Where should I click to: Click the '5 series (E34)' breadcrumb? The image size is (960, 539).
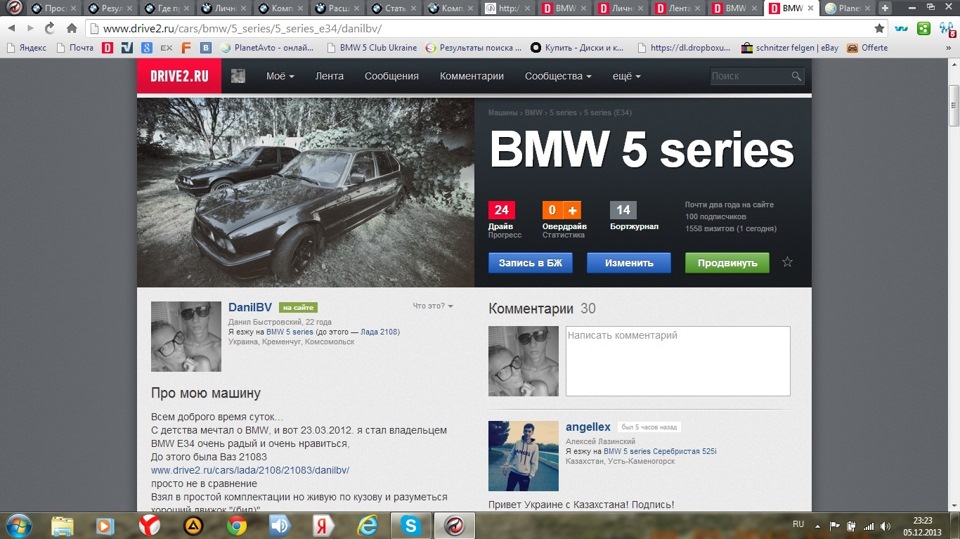(x=607, y=113)
